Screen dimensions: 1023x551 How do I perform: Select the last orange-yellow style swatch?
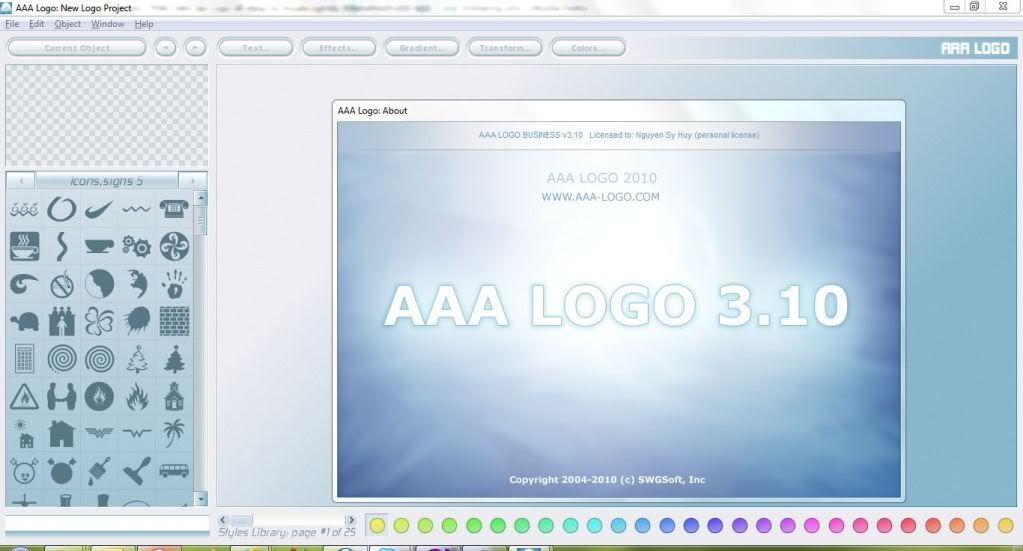coord(1005,525)
